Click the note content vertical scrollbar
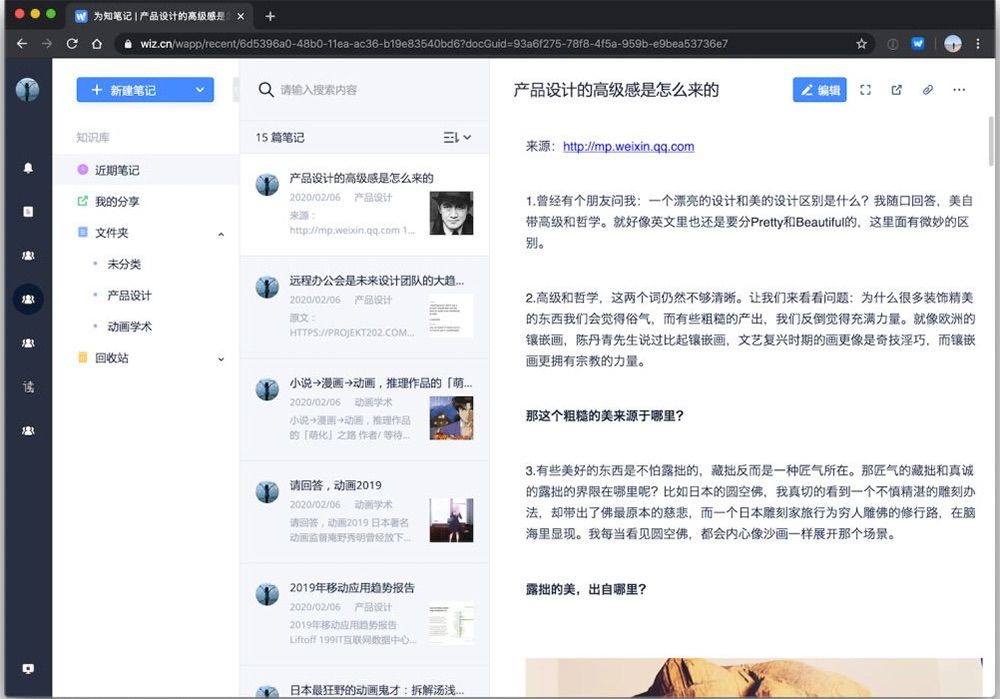The width and height of the screenshot is (1000, 699). pyautogui.click(x=990, y=141)
